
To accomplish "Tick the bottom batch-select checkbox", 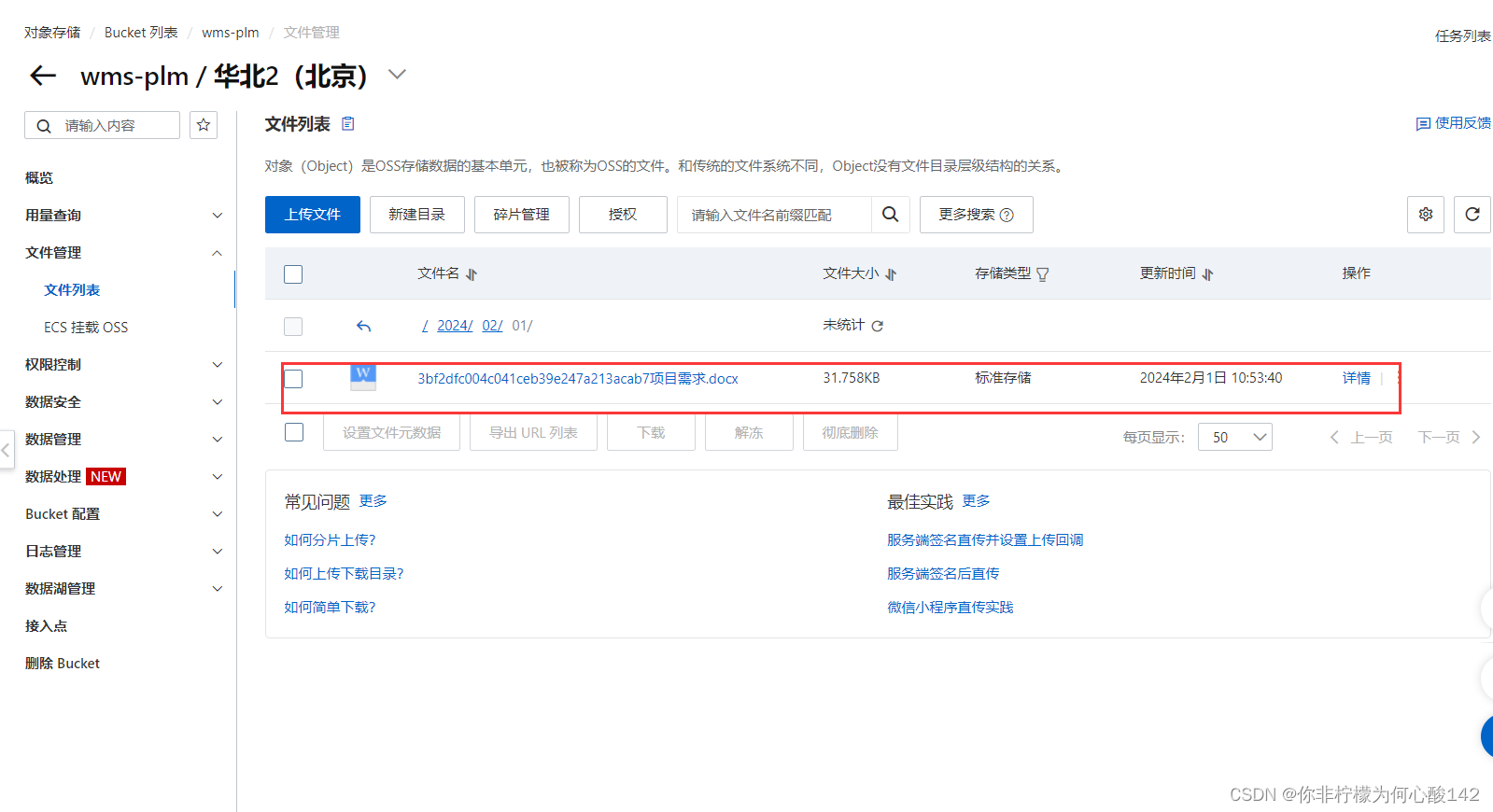I will (294, 432).
